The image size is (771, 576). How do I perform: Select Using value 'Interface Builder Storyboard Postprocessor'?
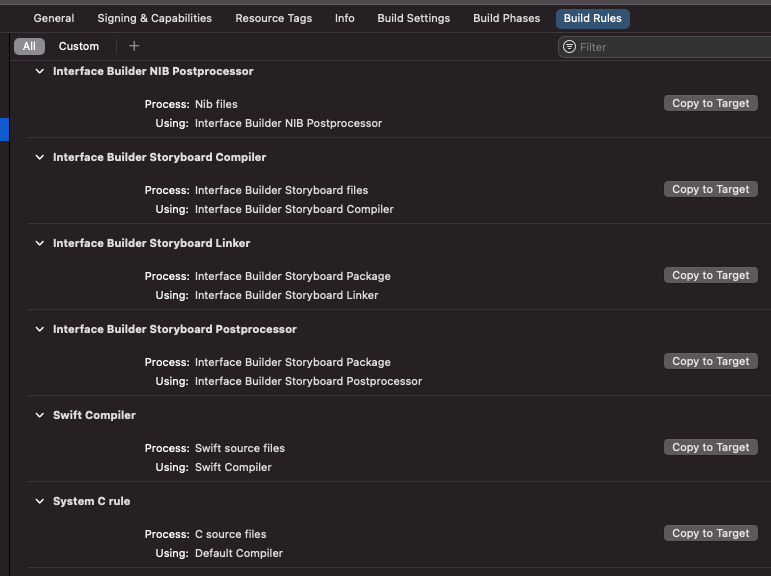click(308, 382)
